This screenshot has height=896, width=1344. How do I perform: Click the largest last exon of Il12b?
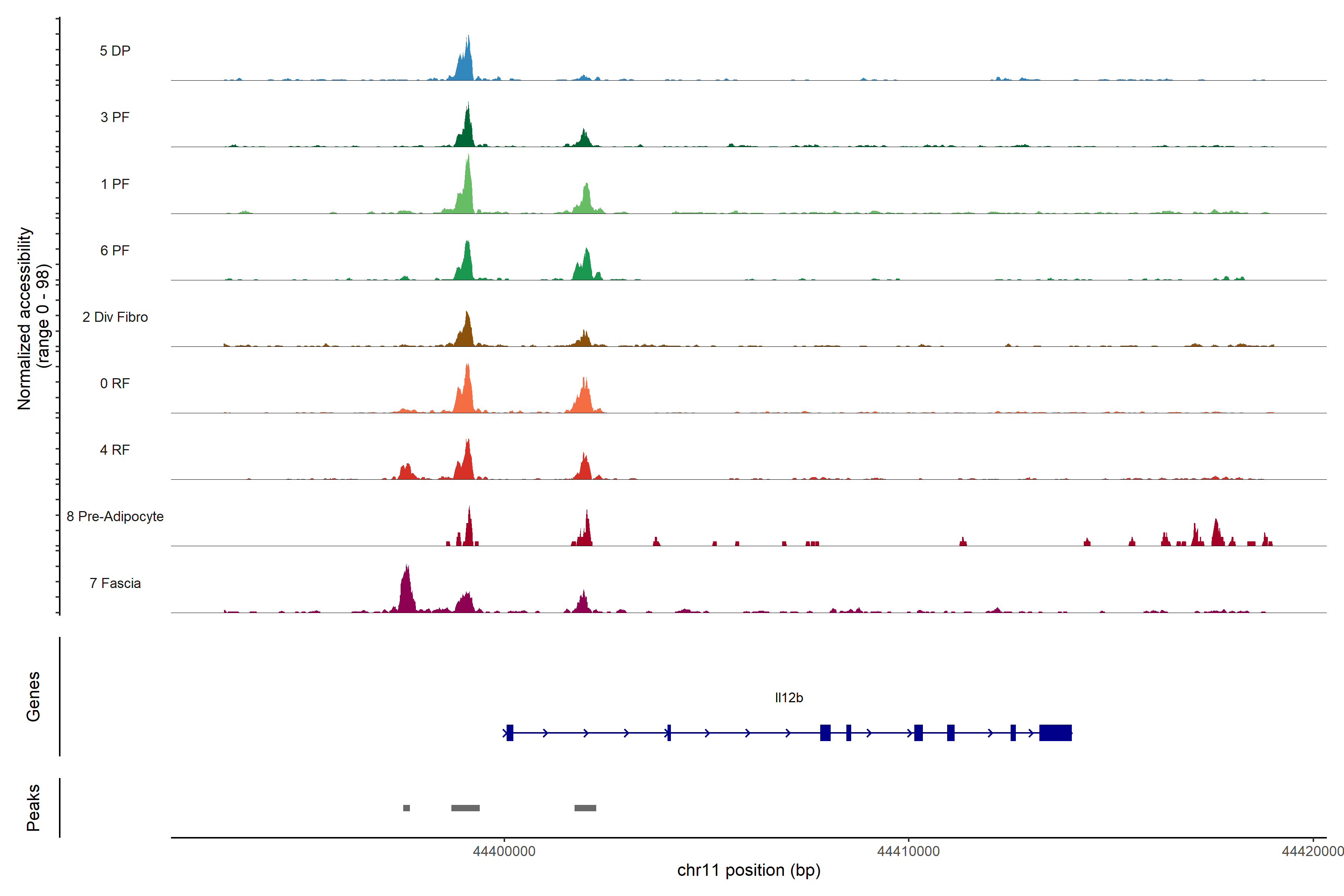click(x=1055, y=732)
